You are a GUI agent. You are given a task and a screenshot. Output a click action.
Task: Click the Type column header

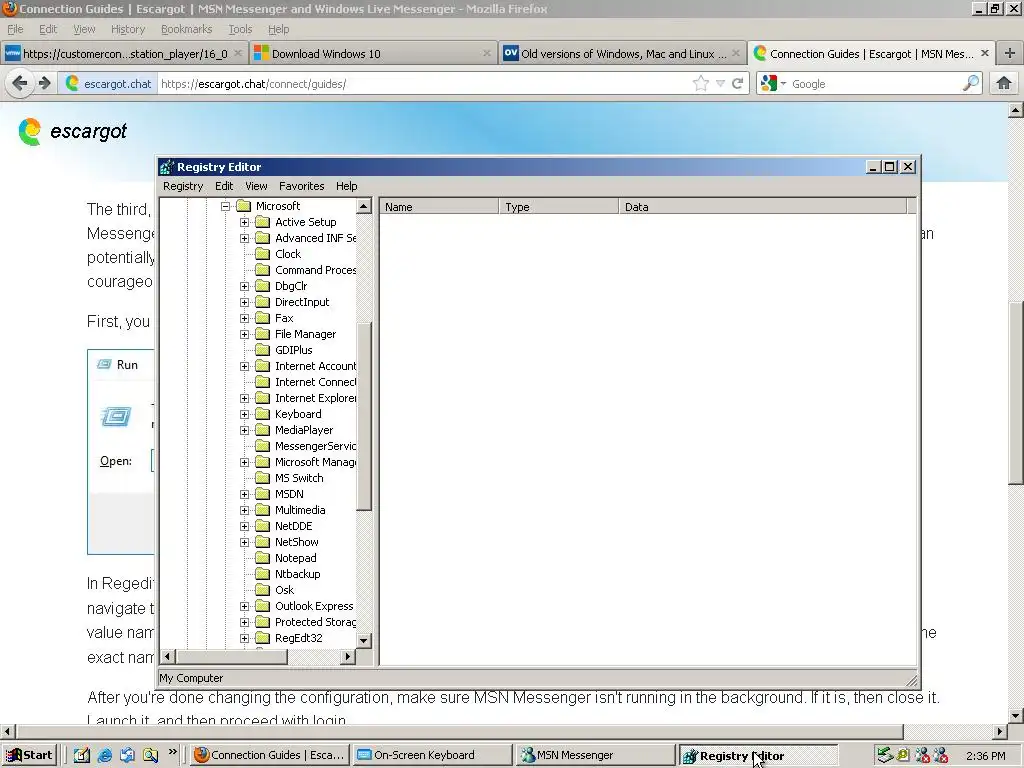coord(558,207)
